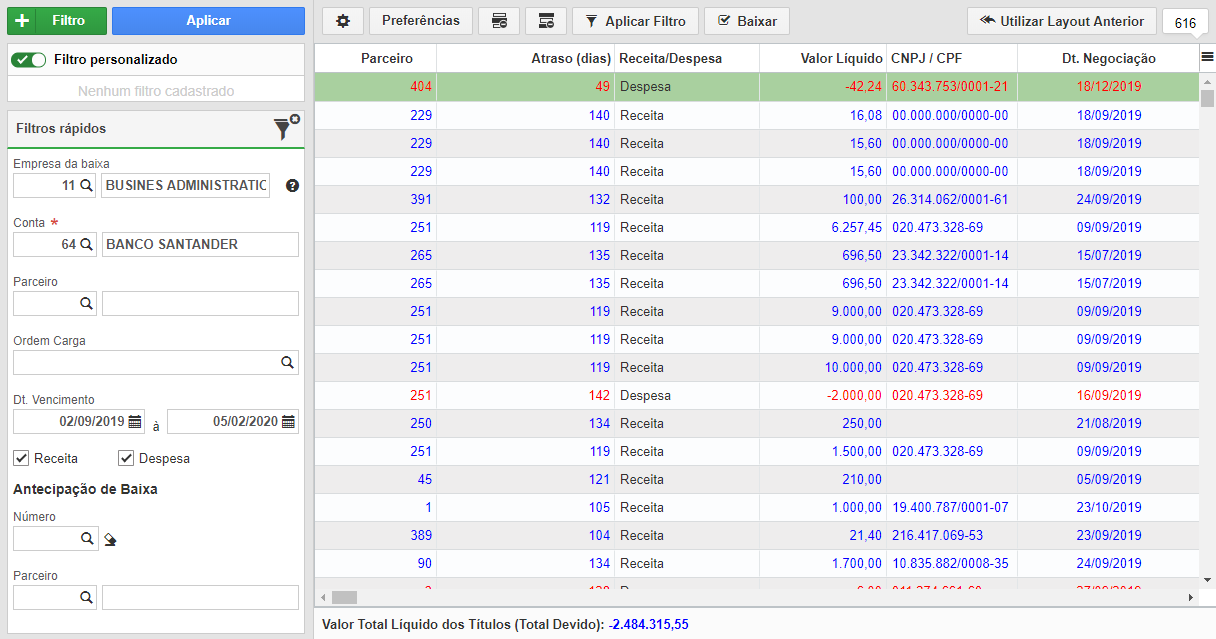Click BANCO SANTANDER account name field
The height and width of the screenshot is (639, 1216).
[200, 244]
